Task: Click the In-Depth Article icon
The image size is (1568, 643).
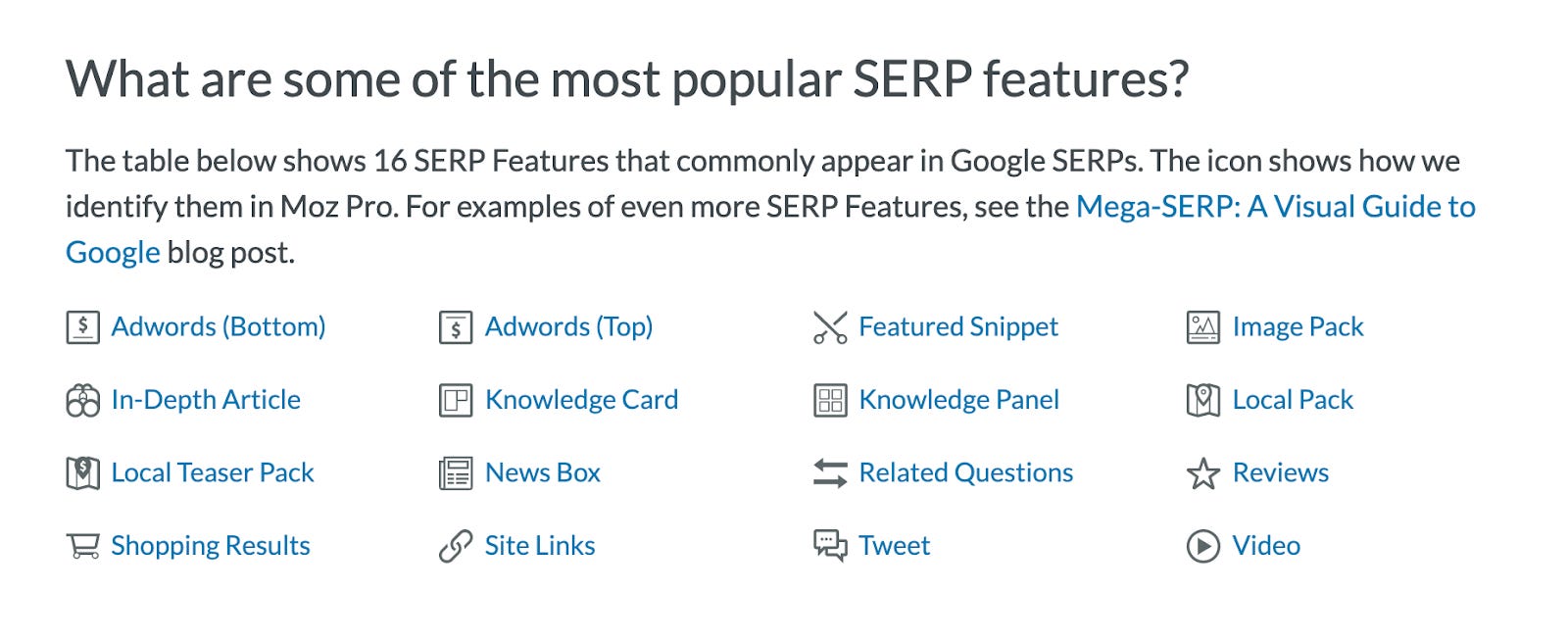Action: click(82, 399)
